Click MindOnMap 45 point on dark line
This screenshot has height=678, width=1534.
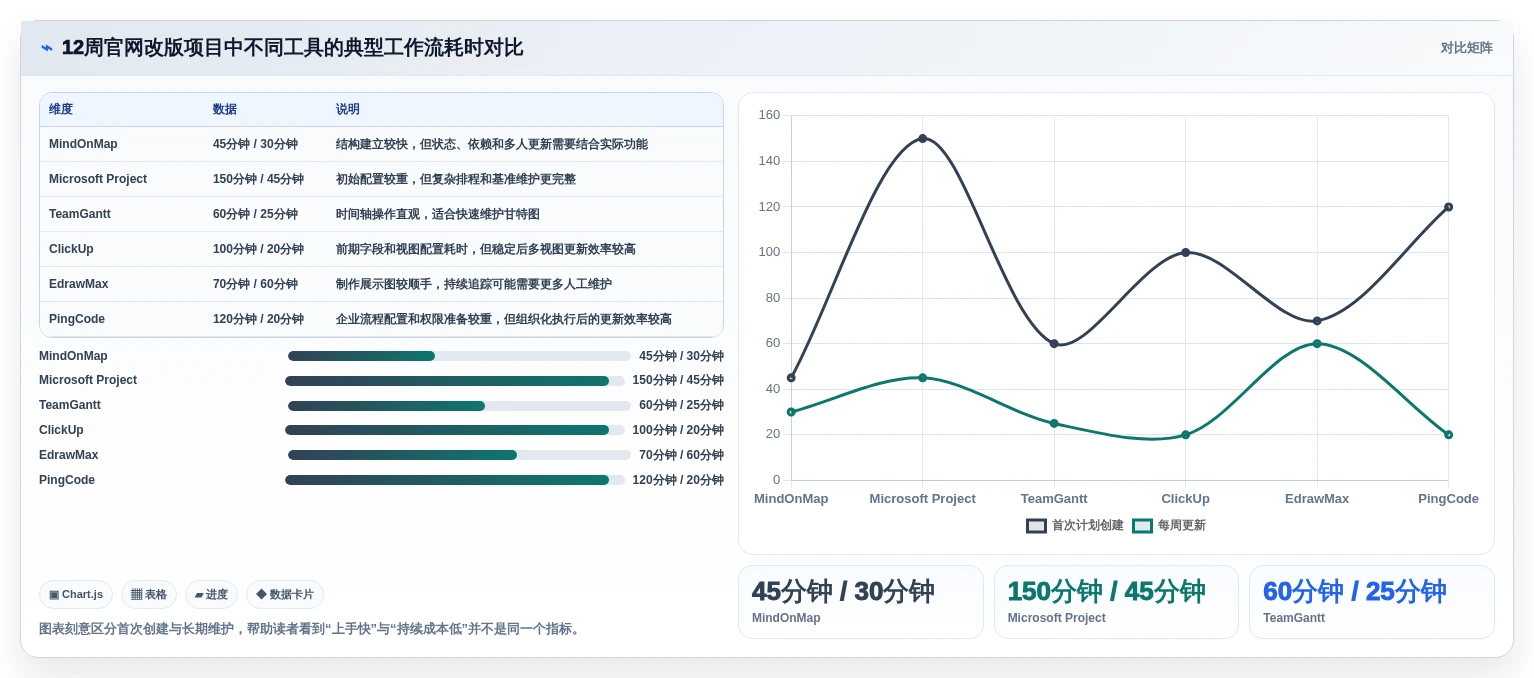tap(791, 378)
